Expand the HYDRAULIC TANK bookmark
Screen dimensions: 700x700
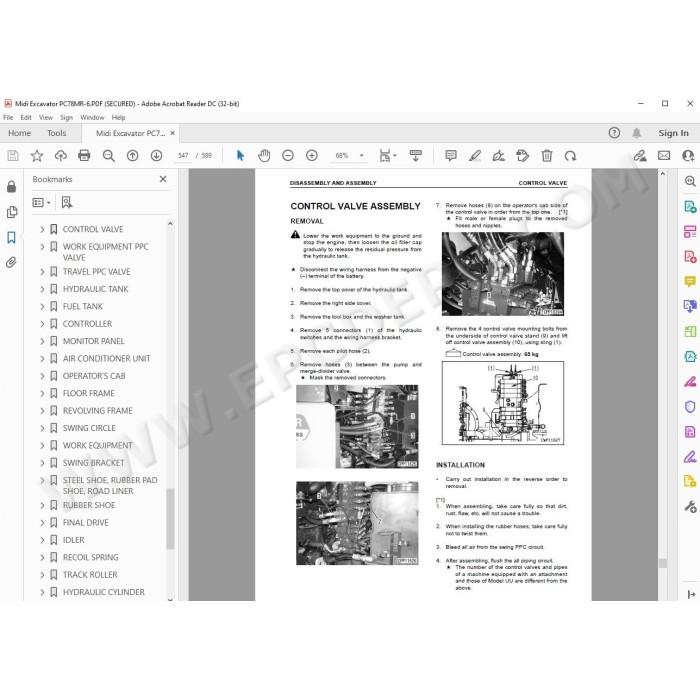pyautogui.click(x=42, y=289)
